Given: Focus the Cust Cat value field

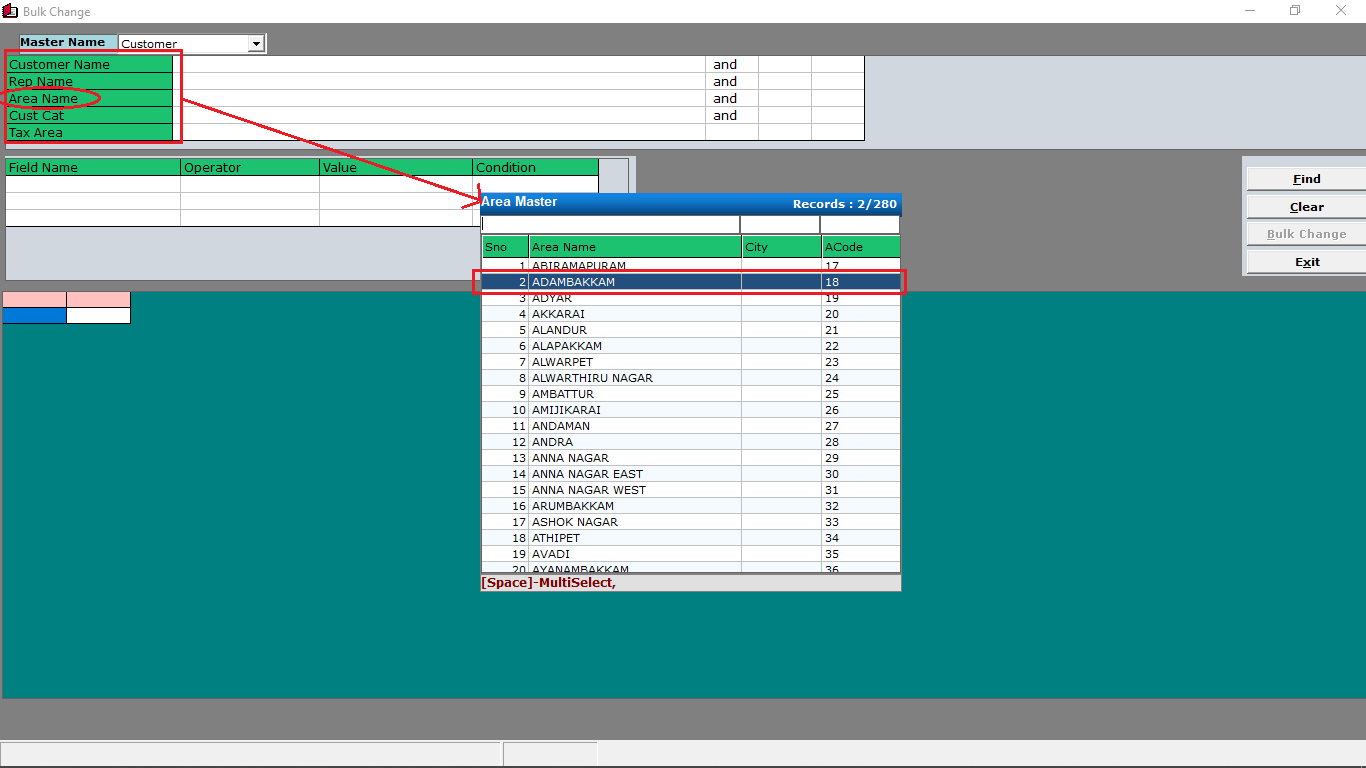Looking at the screenshot, I should 440,116.
